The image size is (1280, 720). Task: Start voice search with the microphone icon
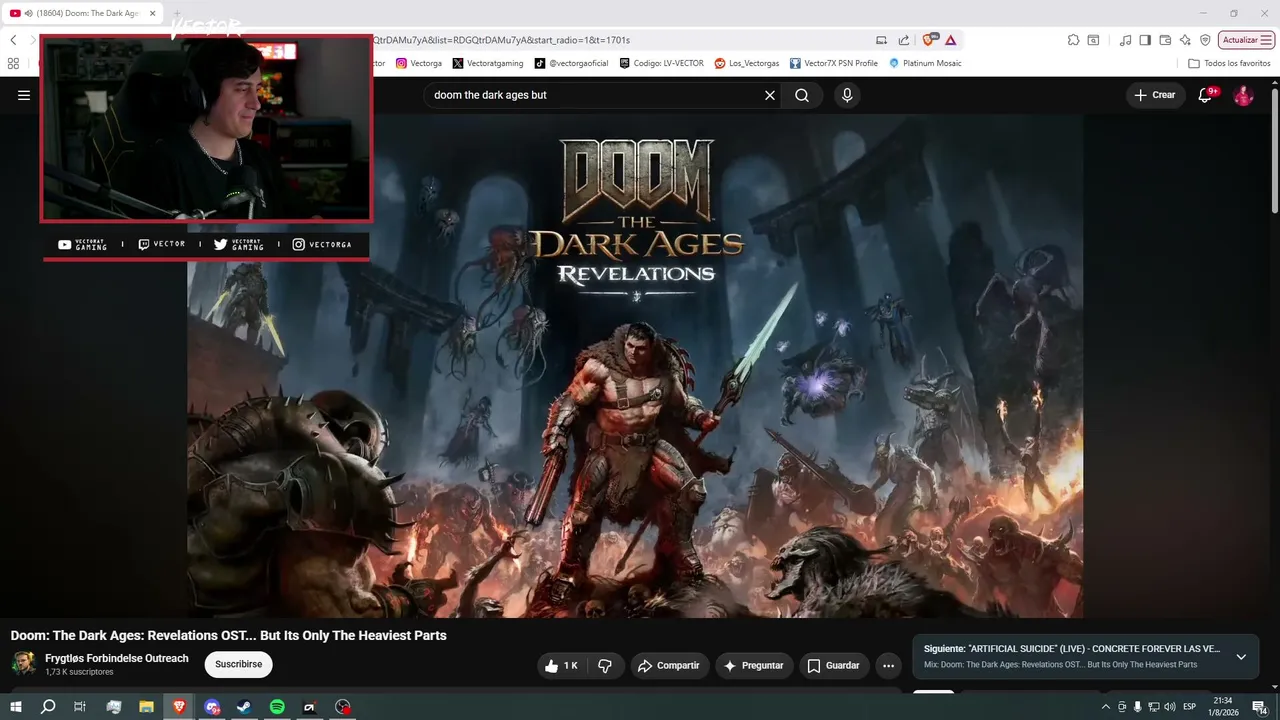pyautogui.click(x=847, y=95)
